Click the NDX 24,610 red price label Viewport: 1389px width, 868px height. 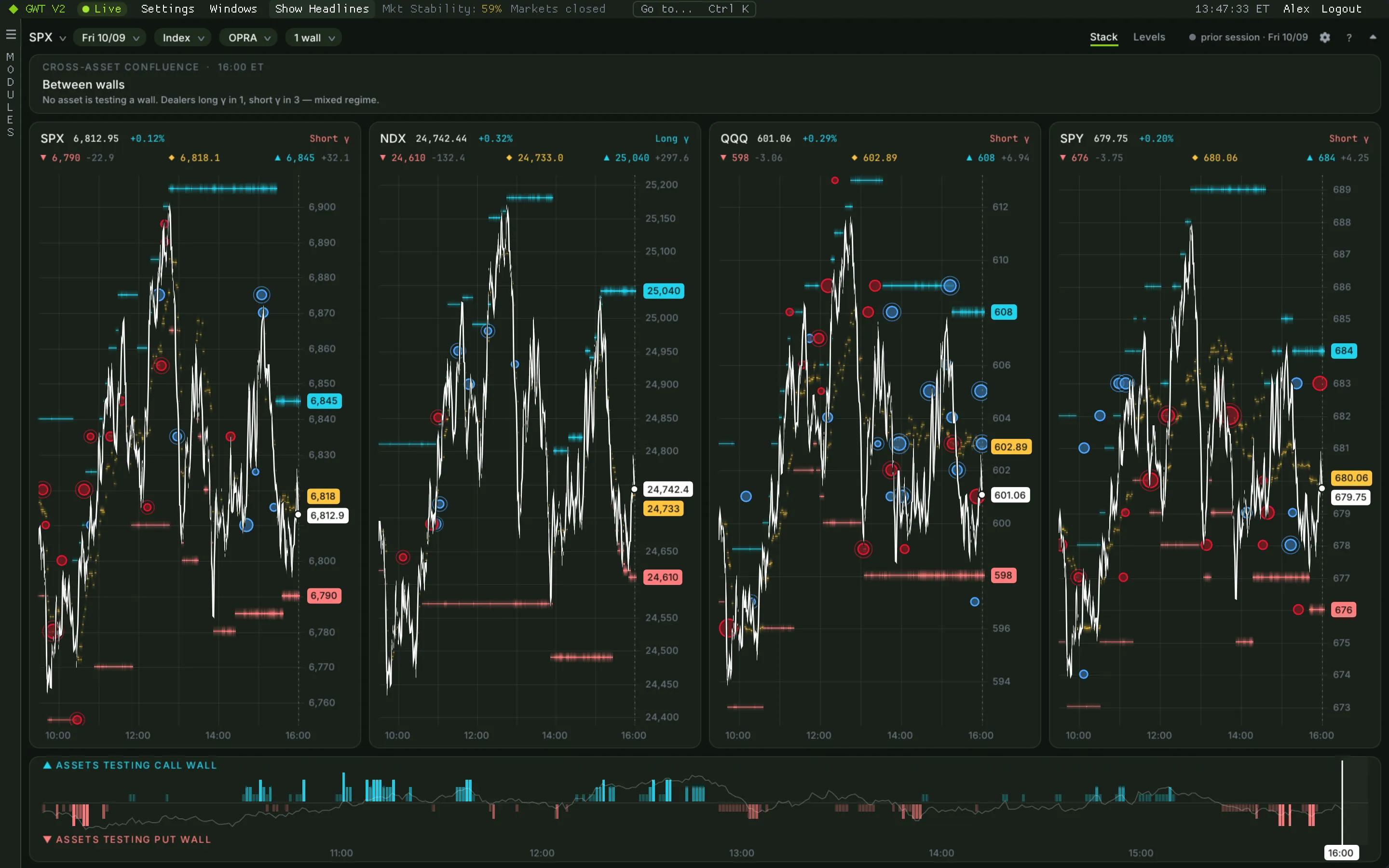(x=663, y=577)
